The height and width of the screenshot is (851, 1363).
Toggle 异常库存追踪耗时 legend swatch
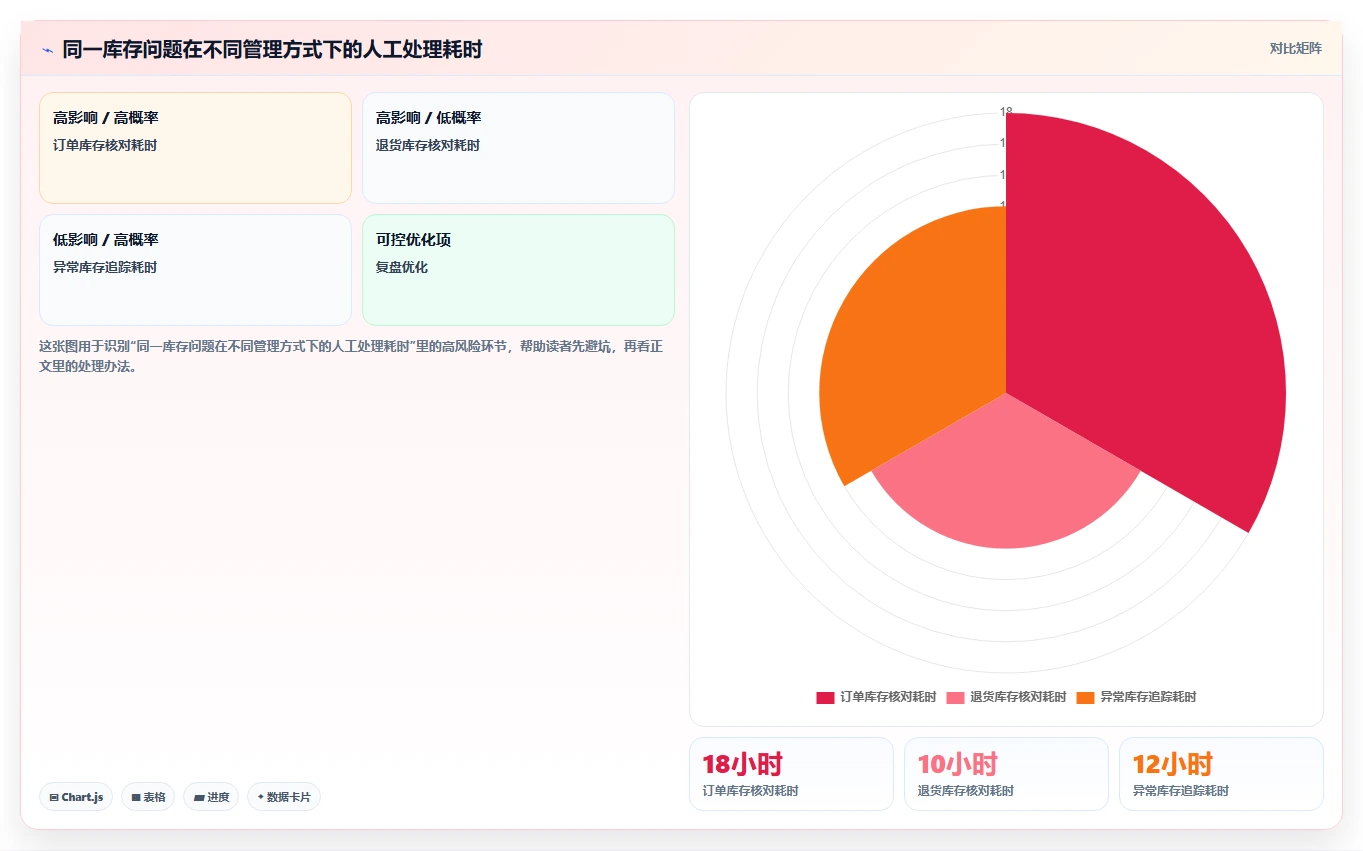[1085, 697]
